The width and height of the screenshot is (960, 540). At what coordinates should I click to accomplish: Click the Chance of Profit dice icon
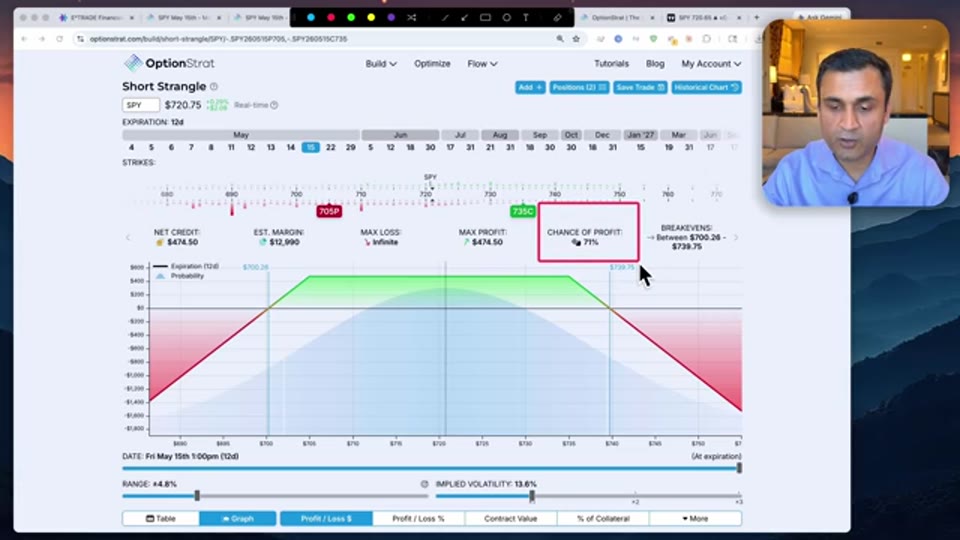tap(576, 242)
